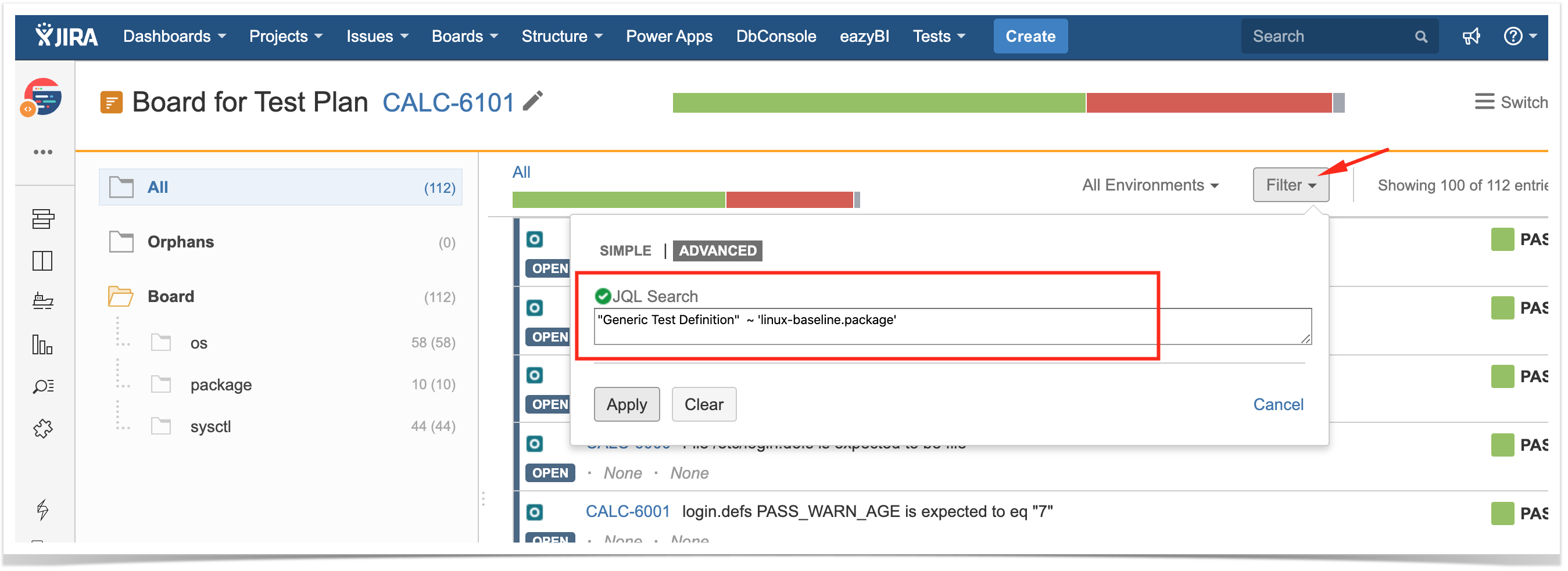Image resolution: width=1568 pixels, height=571 pixels.
Task: Open the add-ons puzzle sidebar icon
Action: click(x=42, y=429)
